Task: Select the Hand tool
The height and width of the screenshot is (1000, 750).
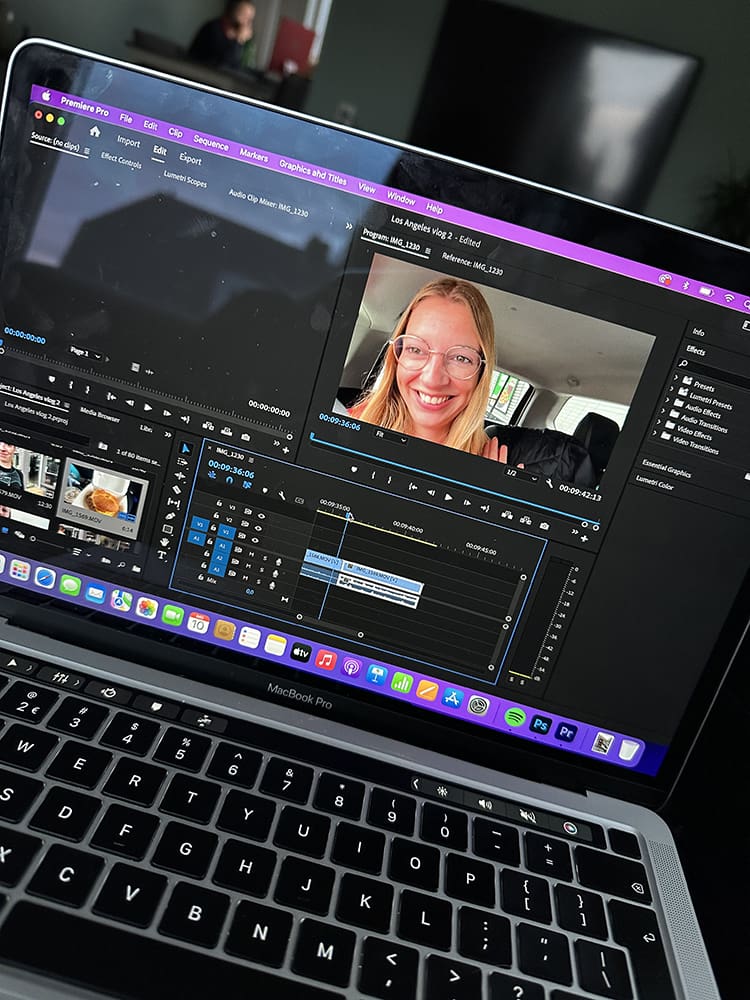Action: 165,541
